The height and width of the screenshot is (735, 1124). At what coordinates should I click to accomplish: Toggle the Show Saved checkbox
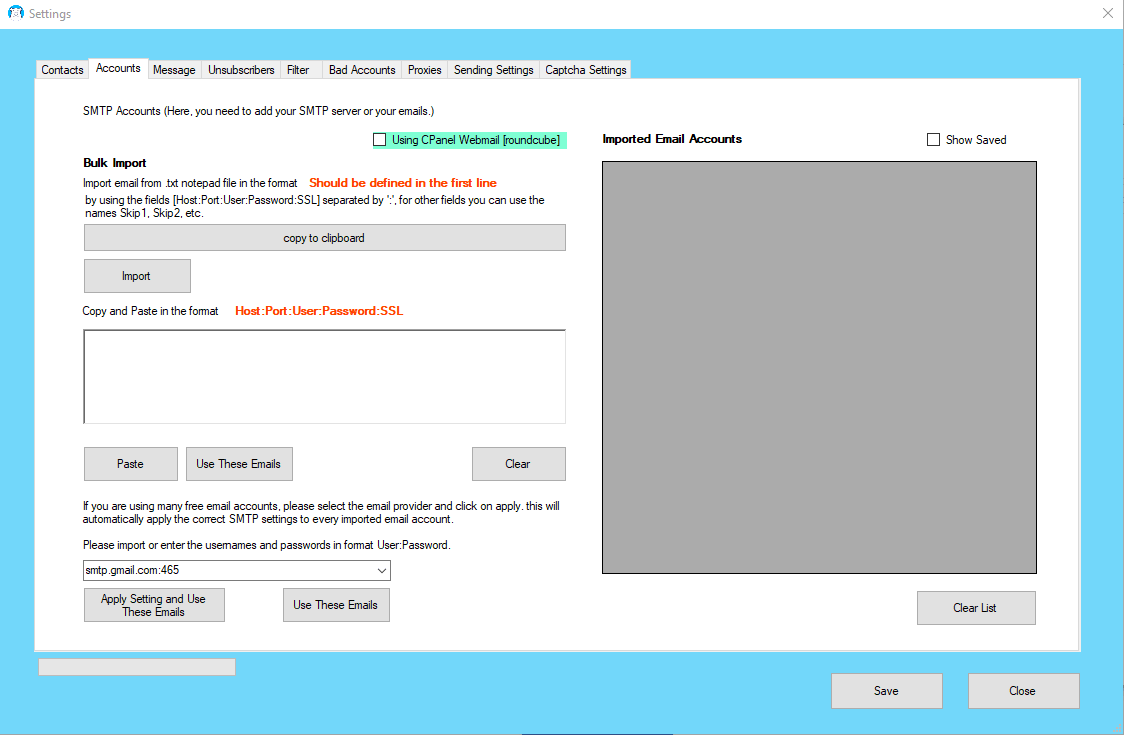pyautogui.click(x=934, y=140)
